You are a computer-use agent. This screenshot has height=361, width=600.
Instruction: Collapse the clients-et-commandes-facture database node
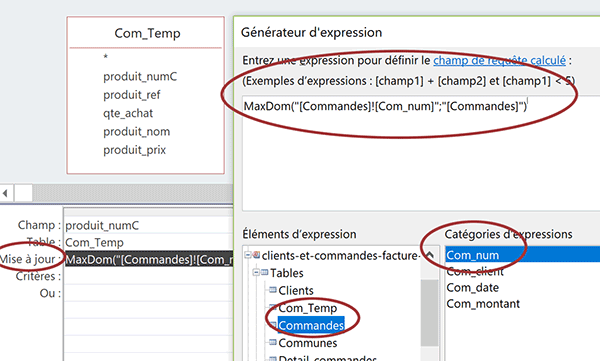coord(248,255)
